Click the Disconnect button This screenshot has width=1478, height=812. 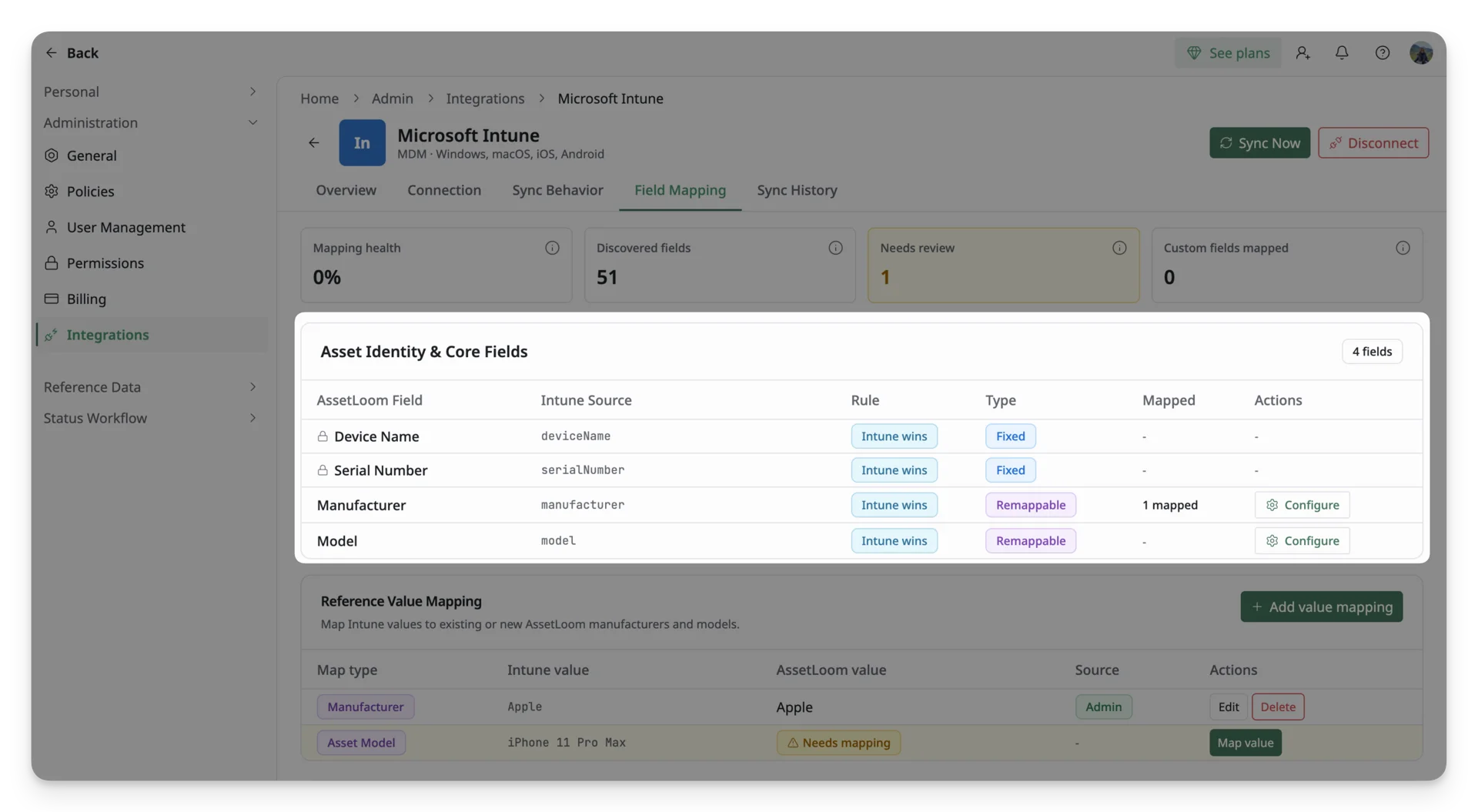point(1373,143)
